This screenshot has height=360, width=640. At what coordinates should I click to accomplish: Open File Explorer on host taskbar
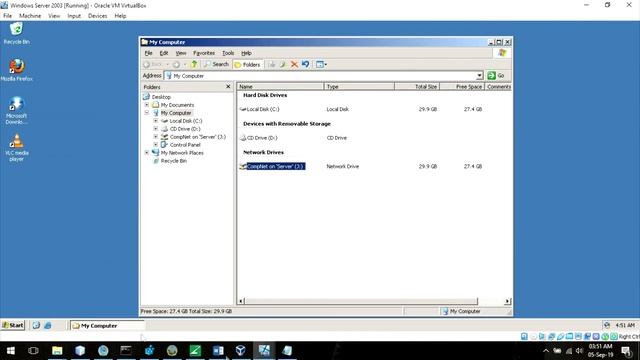pyautogui.click(x=57, y=351)
